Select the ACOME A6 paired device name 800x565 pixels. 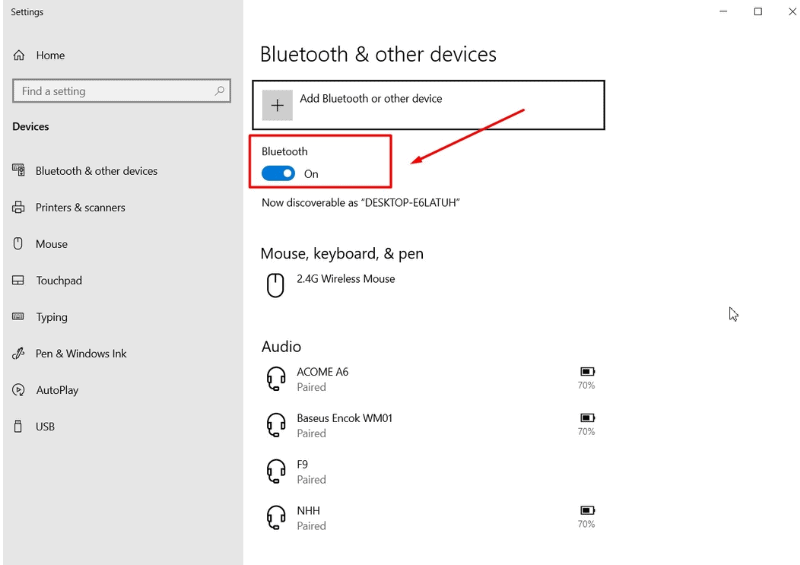pyautogui.click(x=322, y=372)
